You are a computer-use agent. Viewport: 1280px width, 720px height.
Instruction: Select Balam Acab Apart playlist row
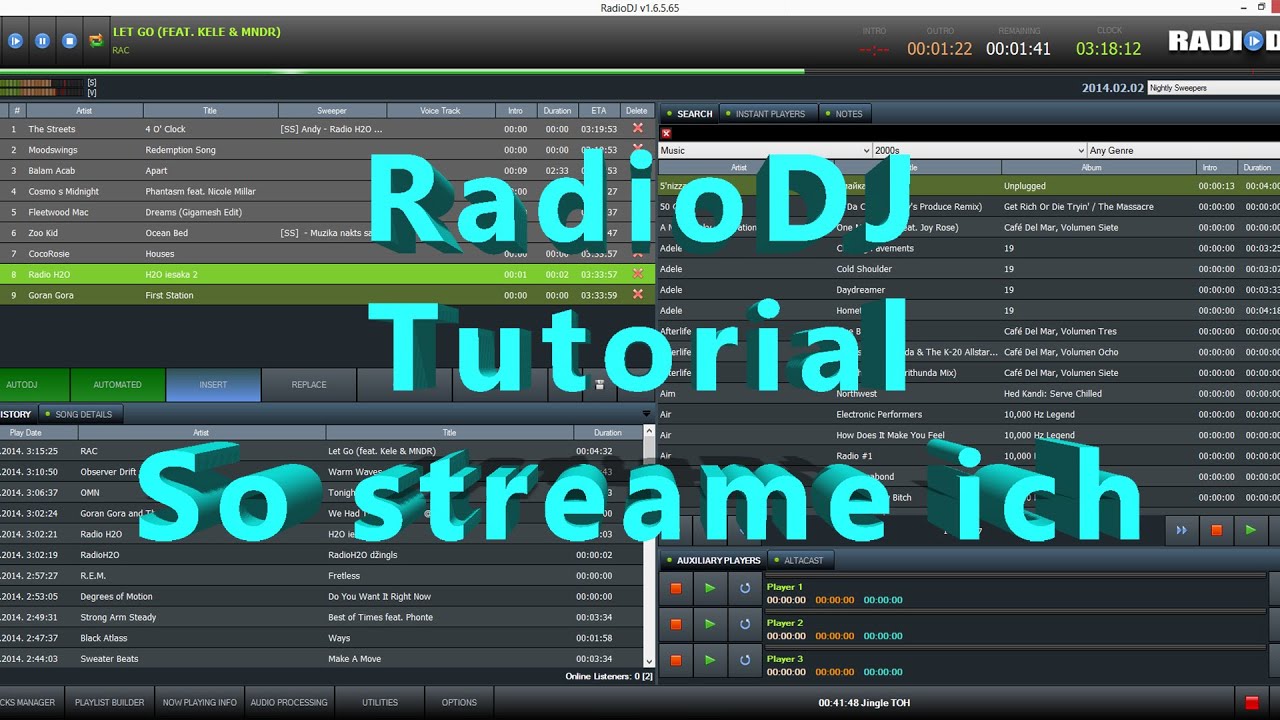click(x=327, y=170)
